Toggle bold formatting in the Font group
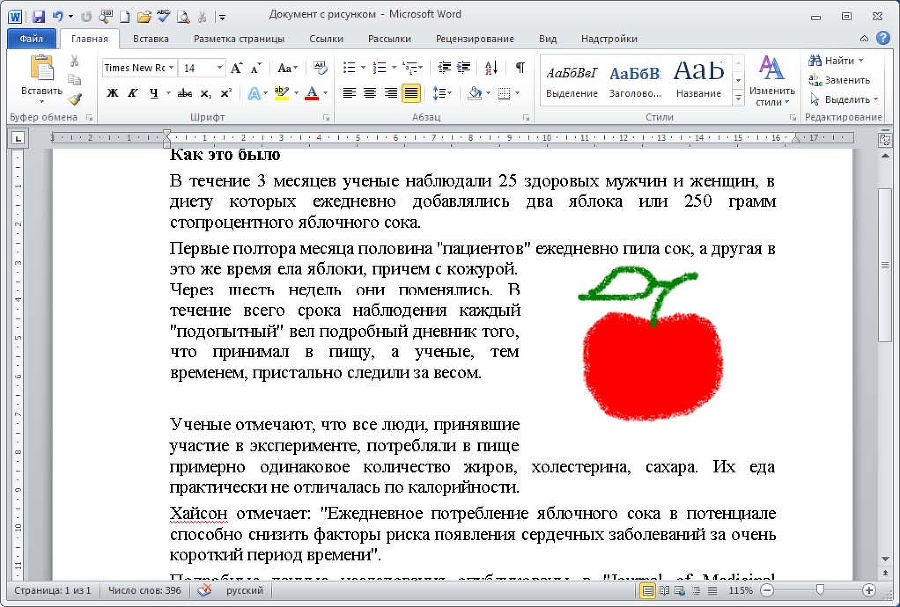This screenshot has width=900, height=607. pyautogui.click(x=112, y=93)
